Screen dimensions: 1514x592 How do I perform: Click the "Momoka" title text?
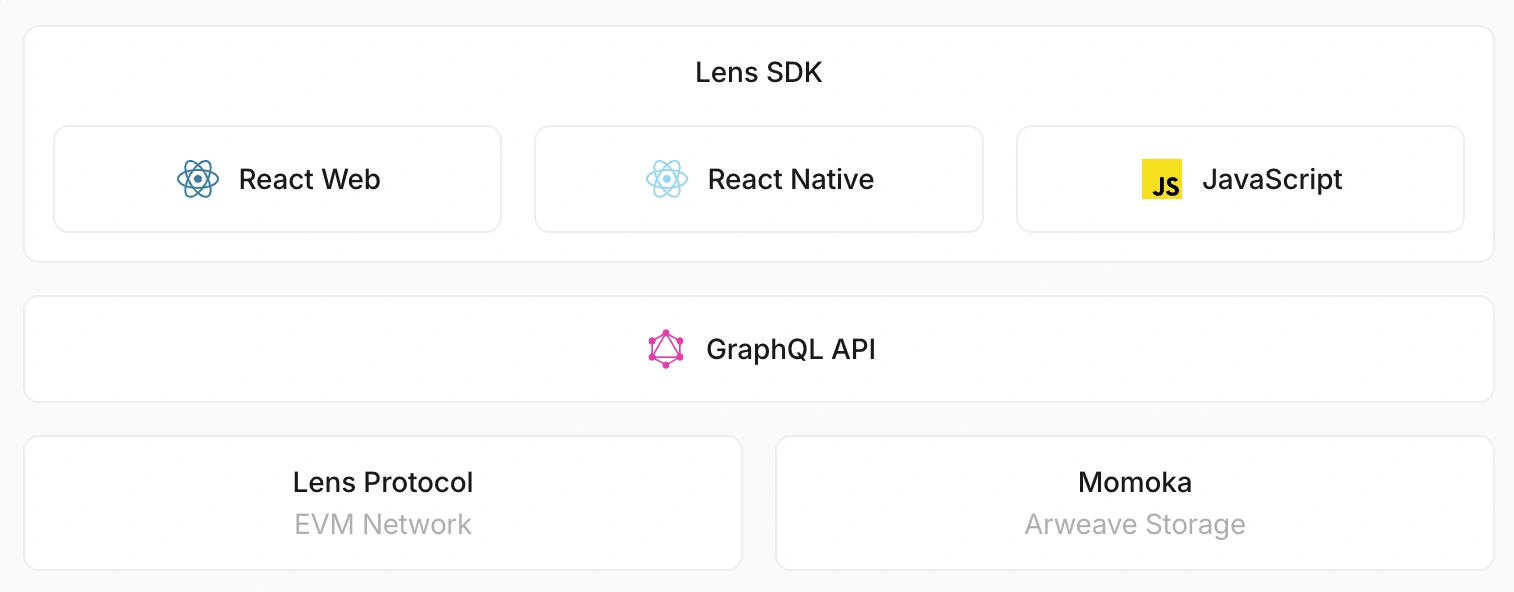[1135, 482]
